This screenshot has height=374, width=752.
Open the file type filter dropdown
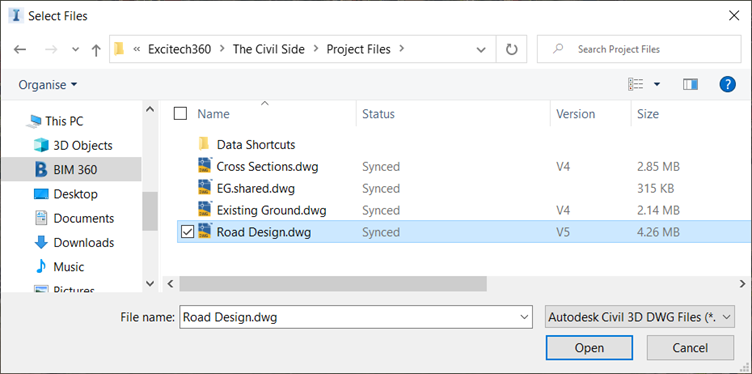(x=640, y=317)
